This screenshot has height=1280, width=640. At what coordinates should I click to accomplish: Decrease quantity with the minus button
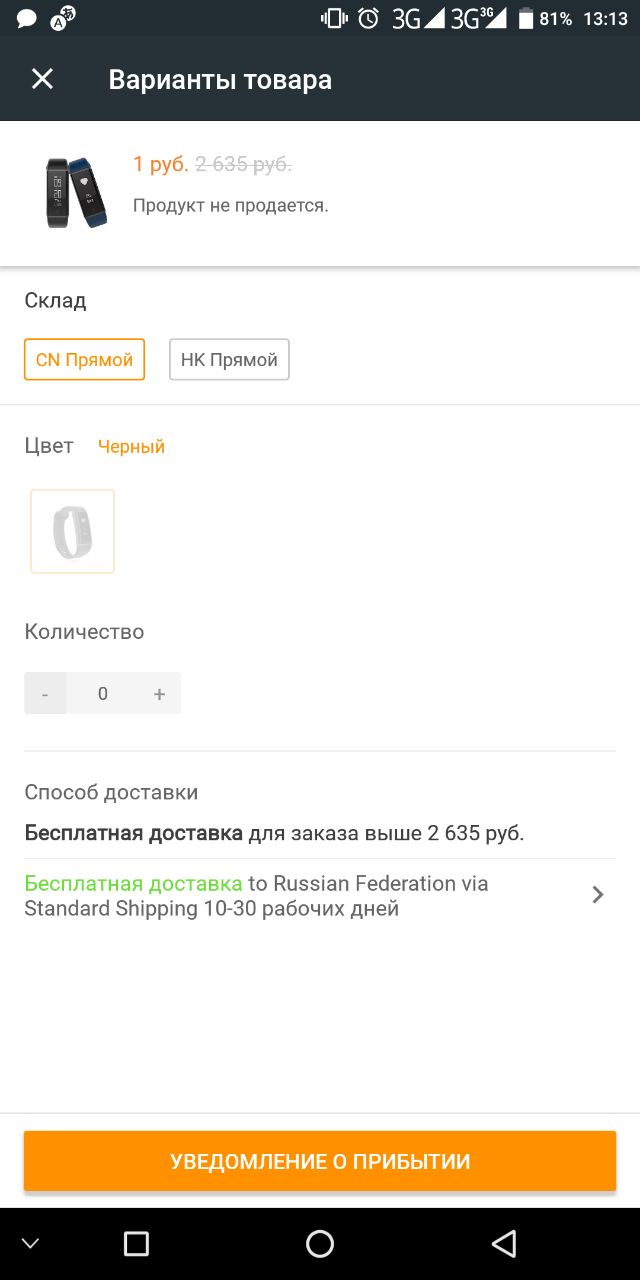coord(45,693)
